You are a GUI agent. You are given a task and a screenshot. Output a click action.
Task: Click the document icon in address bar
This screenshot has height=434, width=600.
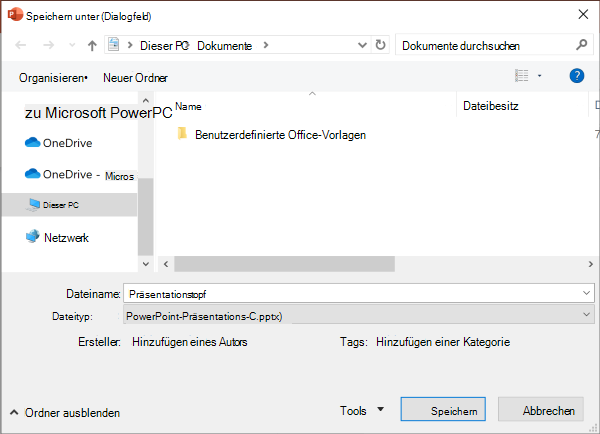[114, 45]
